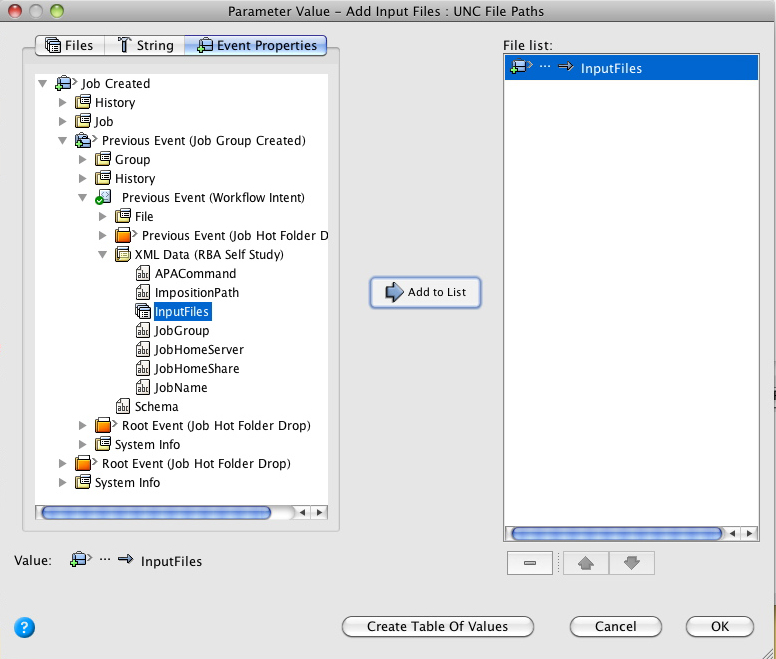Expand the Group node
Viewport: 776px width, 659px height.
coord(83,159)
